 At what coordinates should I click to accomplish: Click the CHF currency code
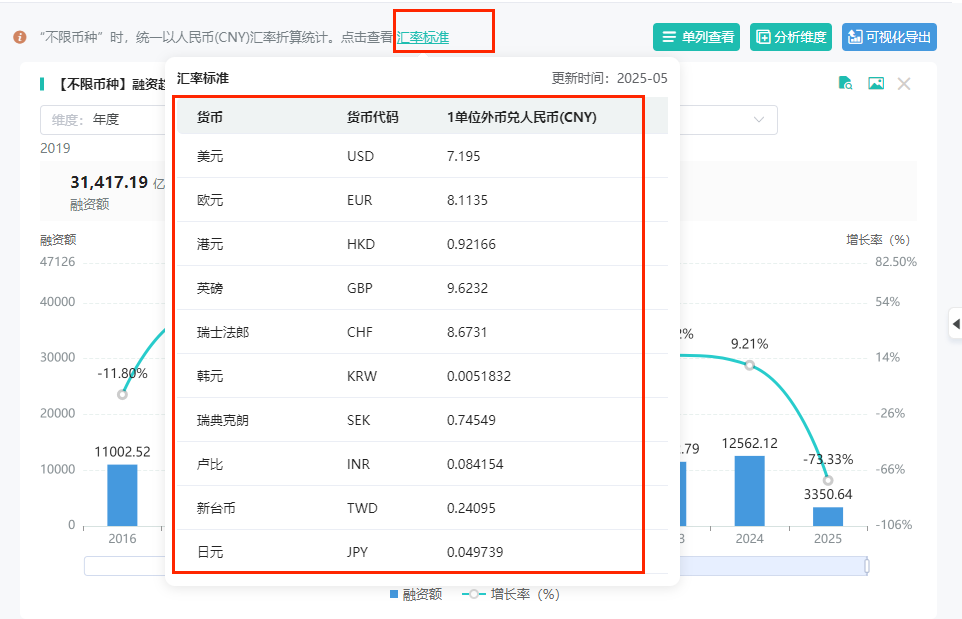[x=360, y=333]
